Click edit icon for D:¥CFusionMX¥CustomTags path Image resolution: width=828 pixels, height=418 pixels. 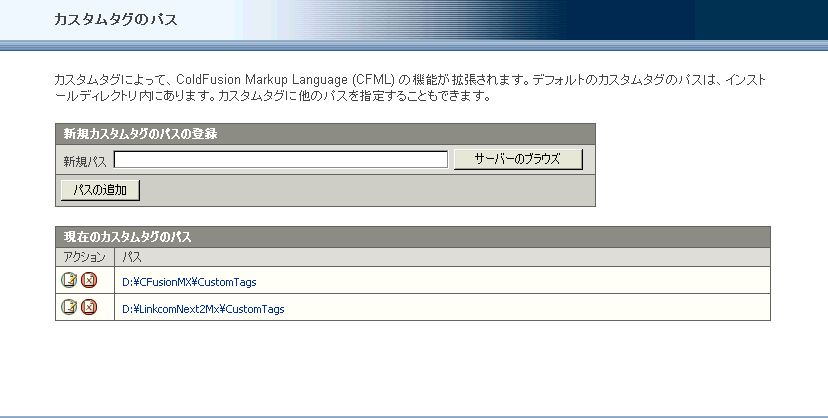click(x=69, y=281)
